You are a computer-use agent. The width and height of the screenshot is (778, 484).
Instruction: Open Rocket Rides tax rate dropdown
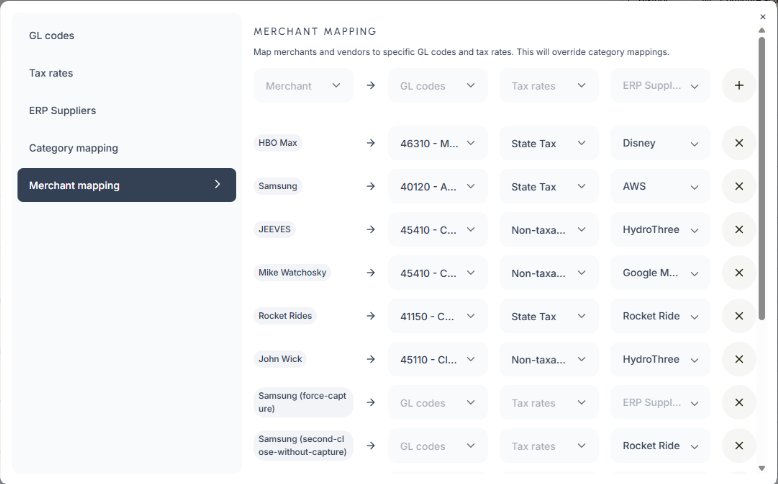pyautogui.click(x=549, y=316)
